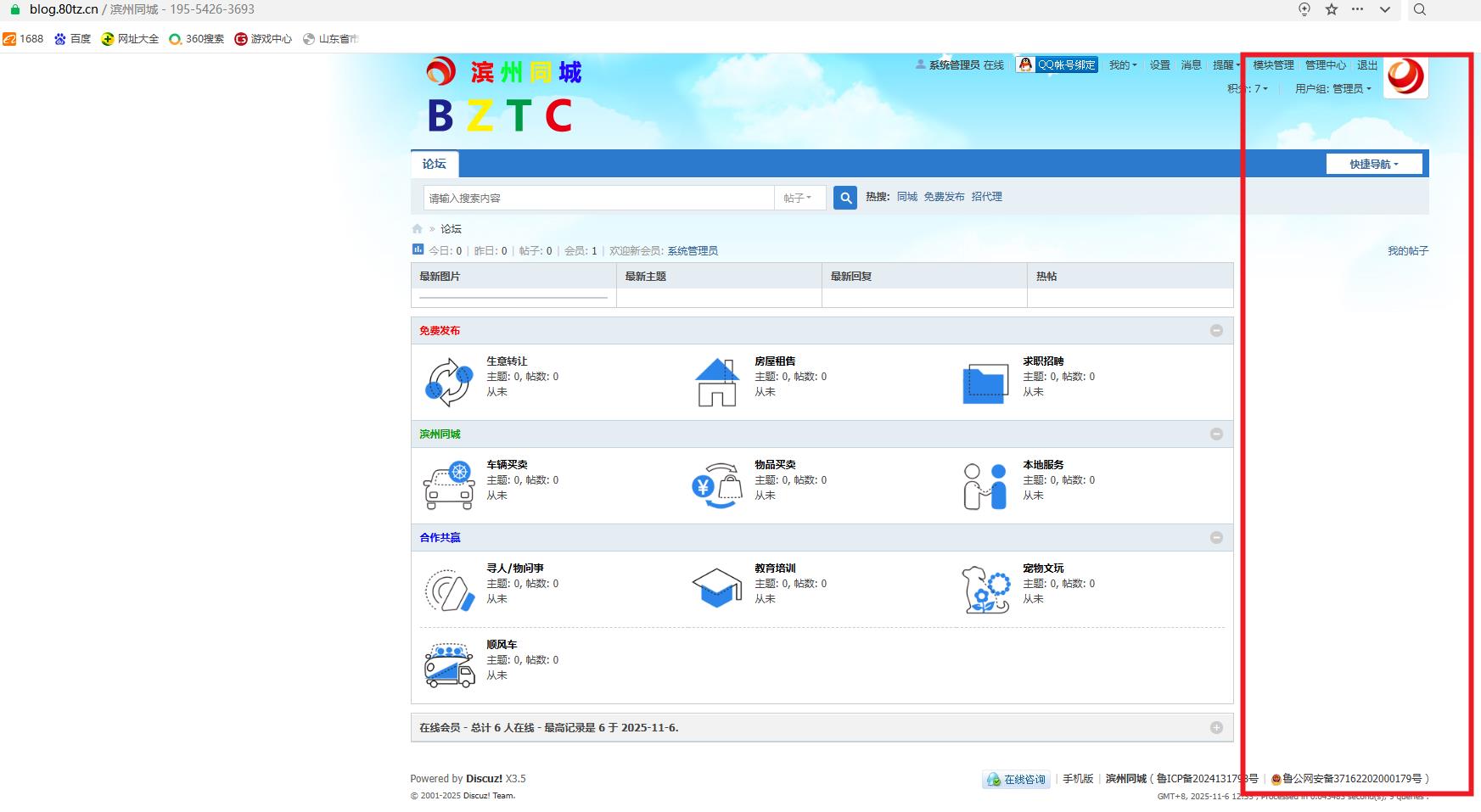The width and height of the screenshot is (1481, 812).
Task: Click the bus icon for 顺风车
Action: (448, 664)
